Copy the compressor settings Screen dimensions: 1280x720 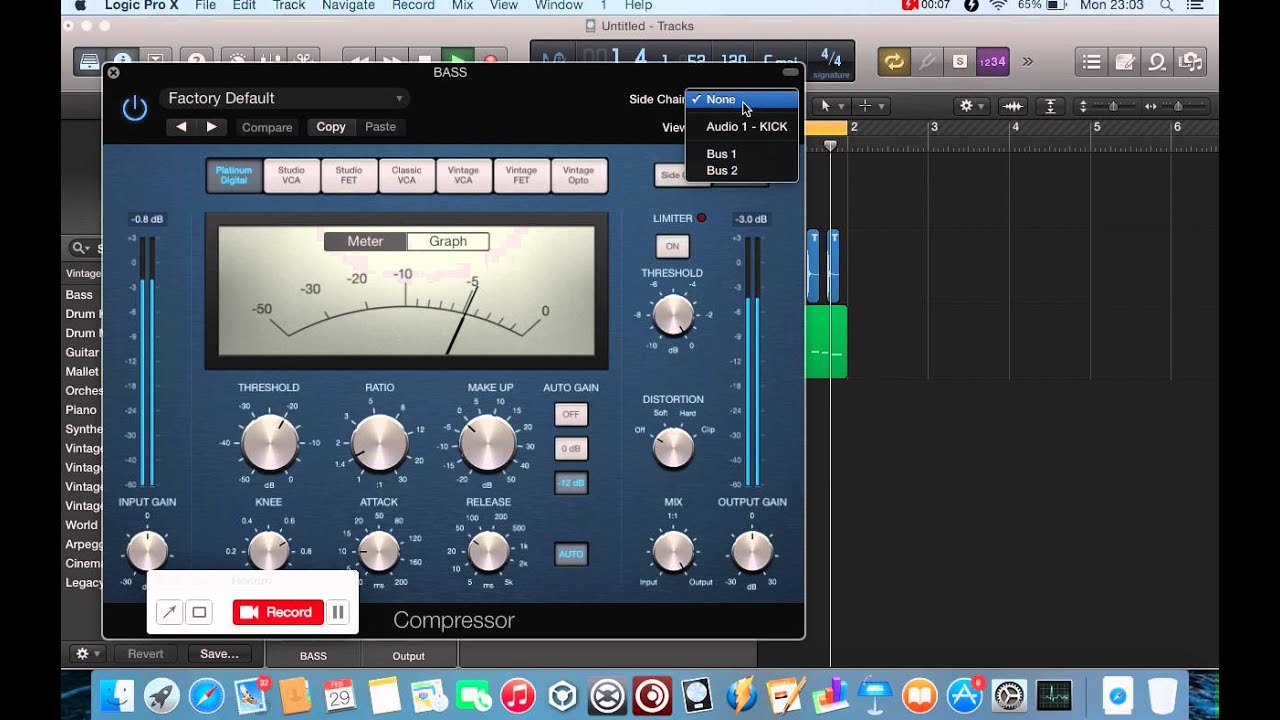pos(331,127)
